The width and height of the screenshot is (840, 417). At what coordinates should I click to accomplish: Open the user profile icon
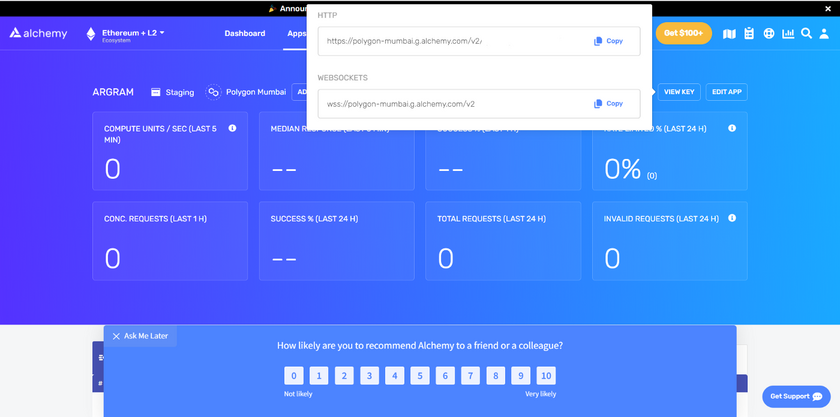click(x=824, y=34)
